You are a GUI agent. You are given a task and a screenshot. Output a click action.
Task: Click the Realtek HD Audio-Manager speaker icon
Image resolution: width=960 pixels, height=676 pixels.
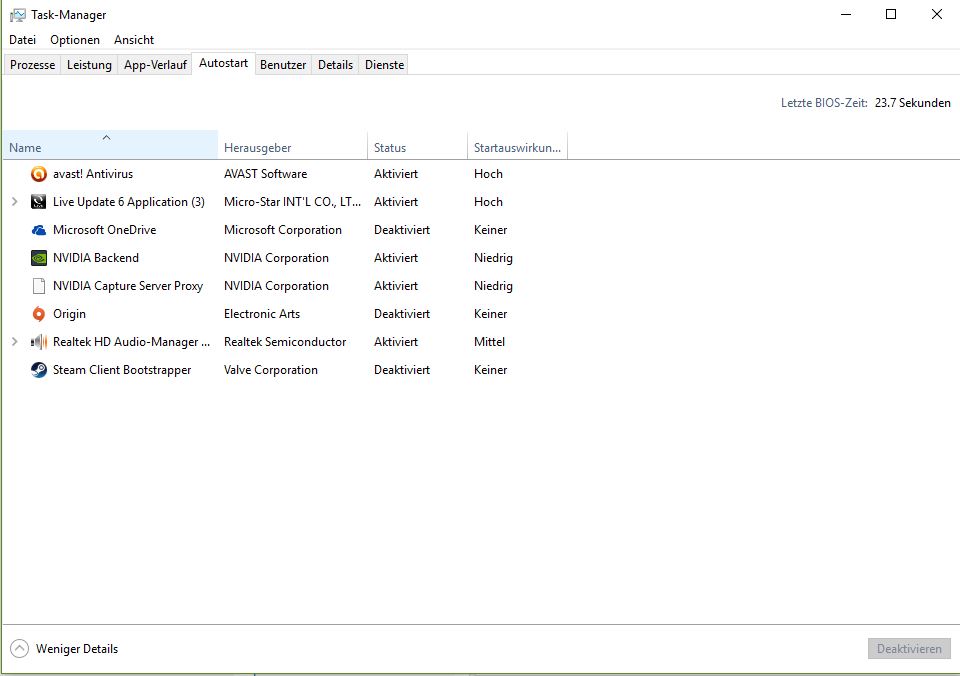(39, 342)
